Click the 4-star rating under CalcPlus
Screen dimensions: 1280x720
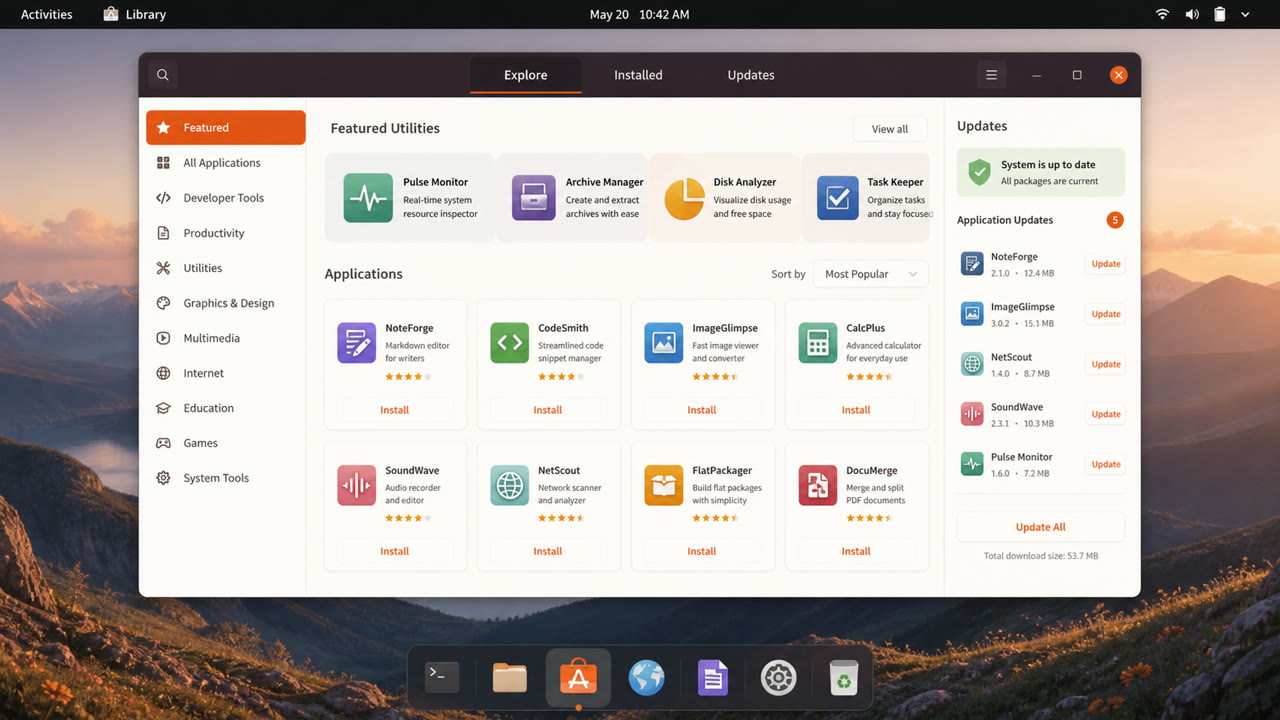tap(869, 377)
